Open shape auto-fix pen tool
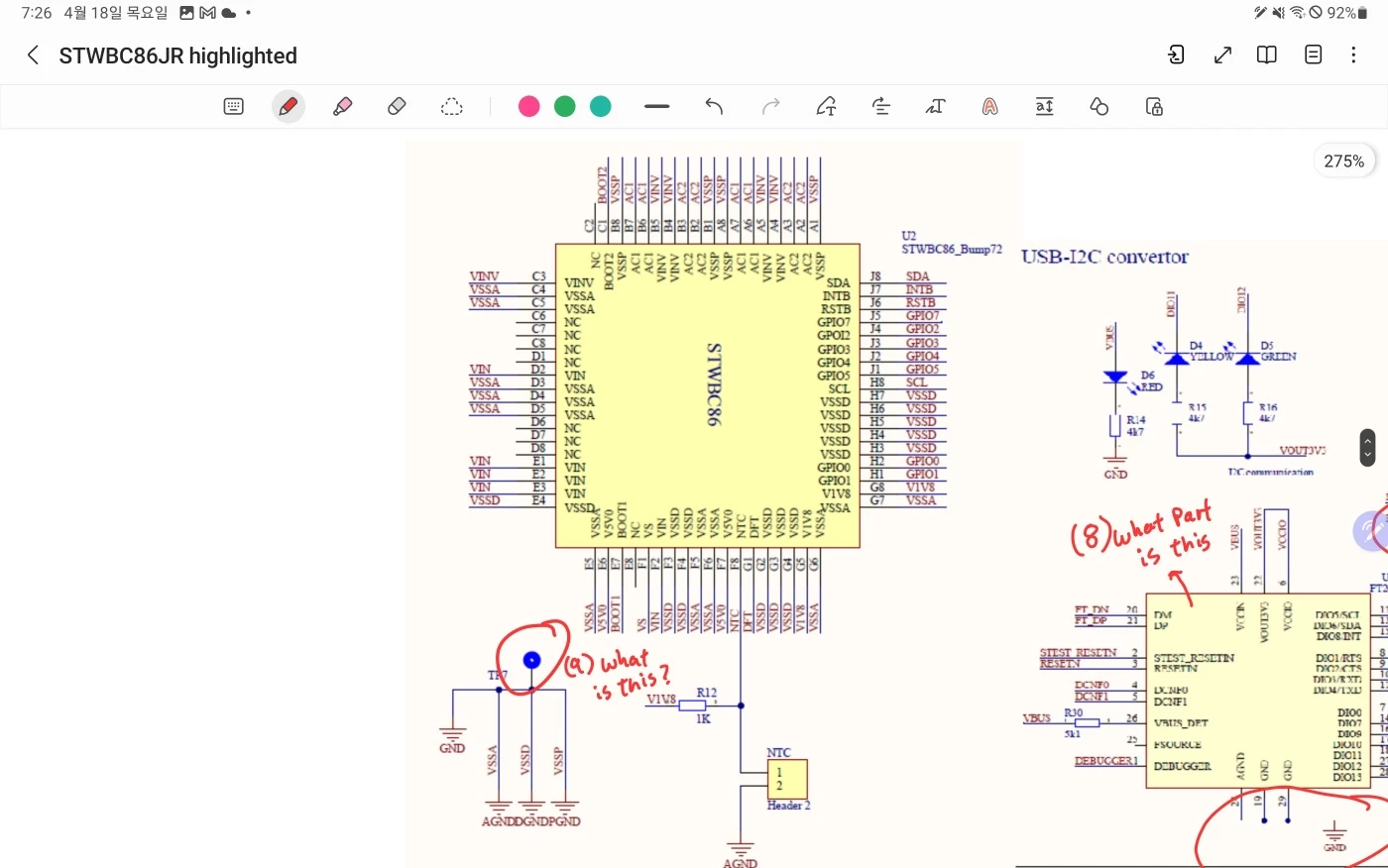Screen dimensions: 1388x868 [827, 106]
